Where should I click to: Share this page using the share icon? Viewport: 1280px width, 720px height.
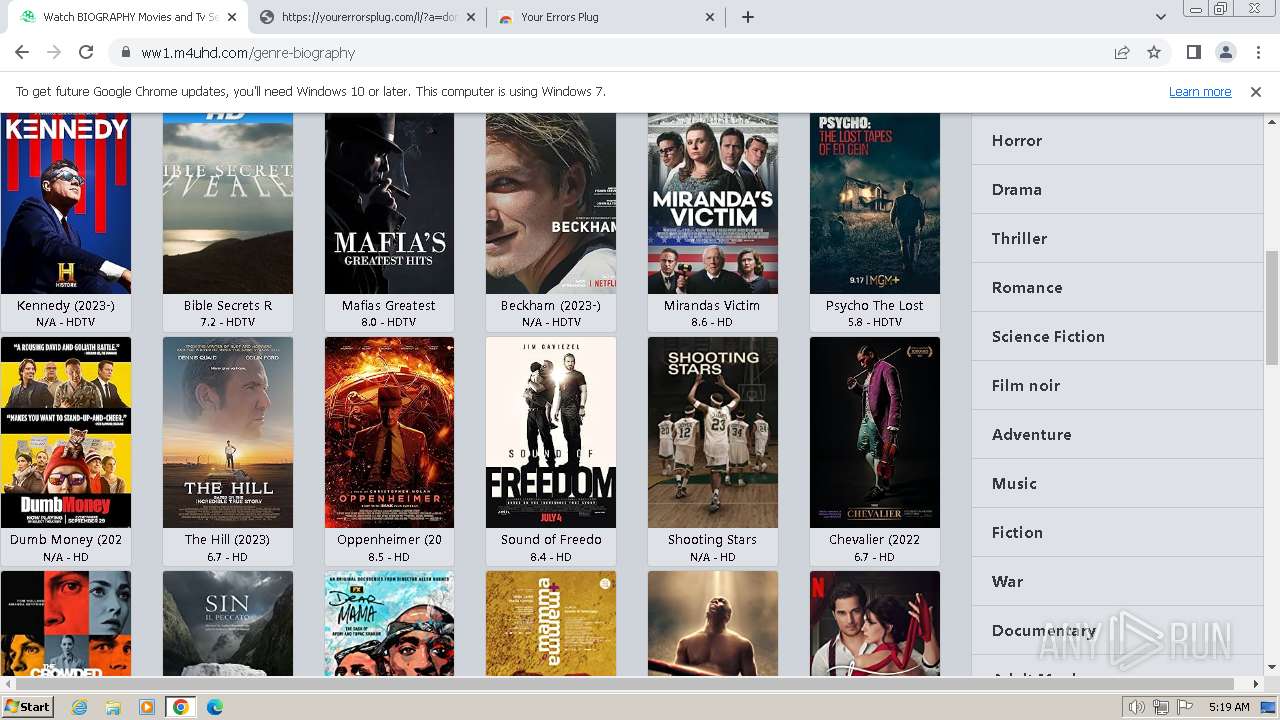pyautogui.click(x=1122, y=52)
